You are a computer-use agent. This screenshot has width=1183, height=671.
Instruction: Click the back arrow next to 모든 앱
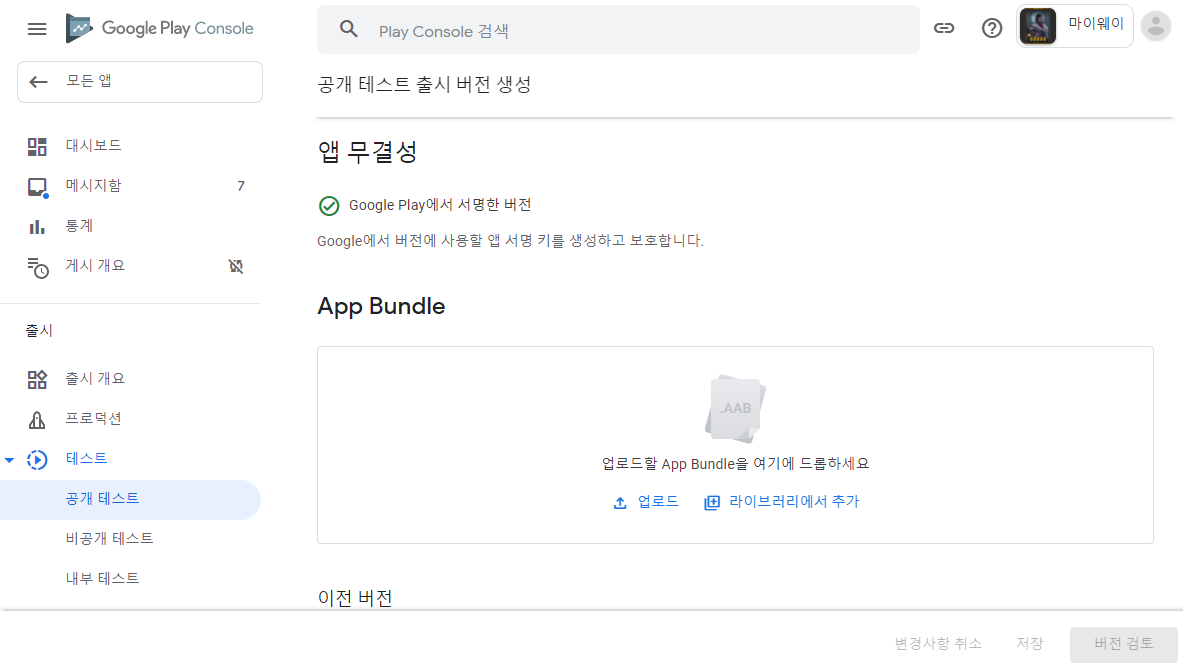click(x=38, y=81)
